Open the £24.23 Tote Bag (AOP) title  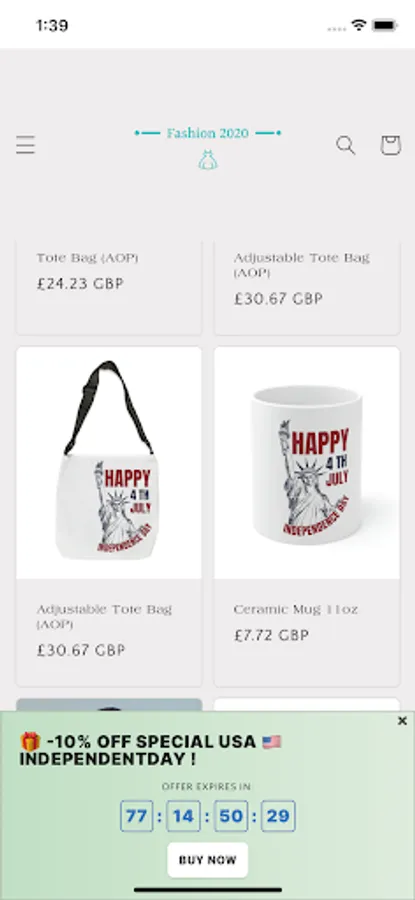point(87,258)
